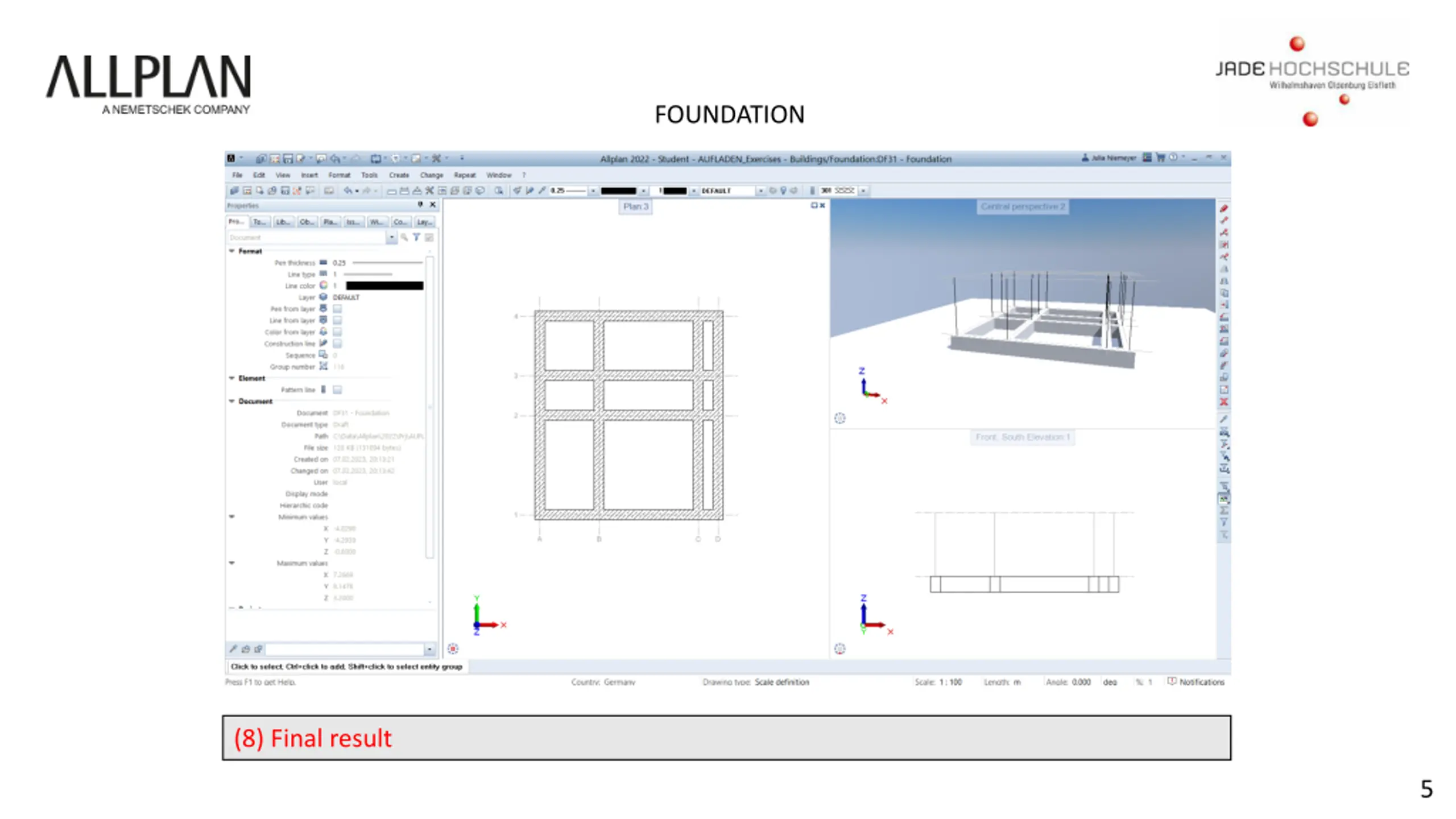Click the Undo arrow in the toolbar
The width and height of the screenshot is (1456, 819).
[x=348, y=191]
